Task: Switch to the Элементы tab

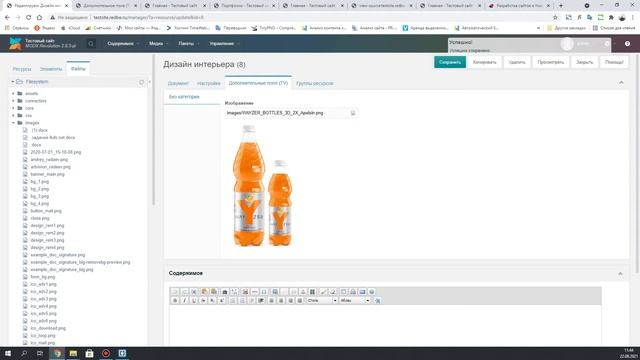Action: pos(51,69)
